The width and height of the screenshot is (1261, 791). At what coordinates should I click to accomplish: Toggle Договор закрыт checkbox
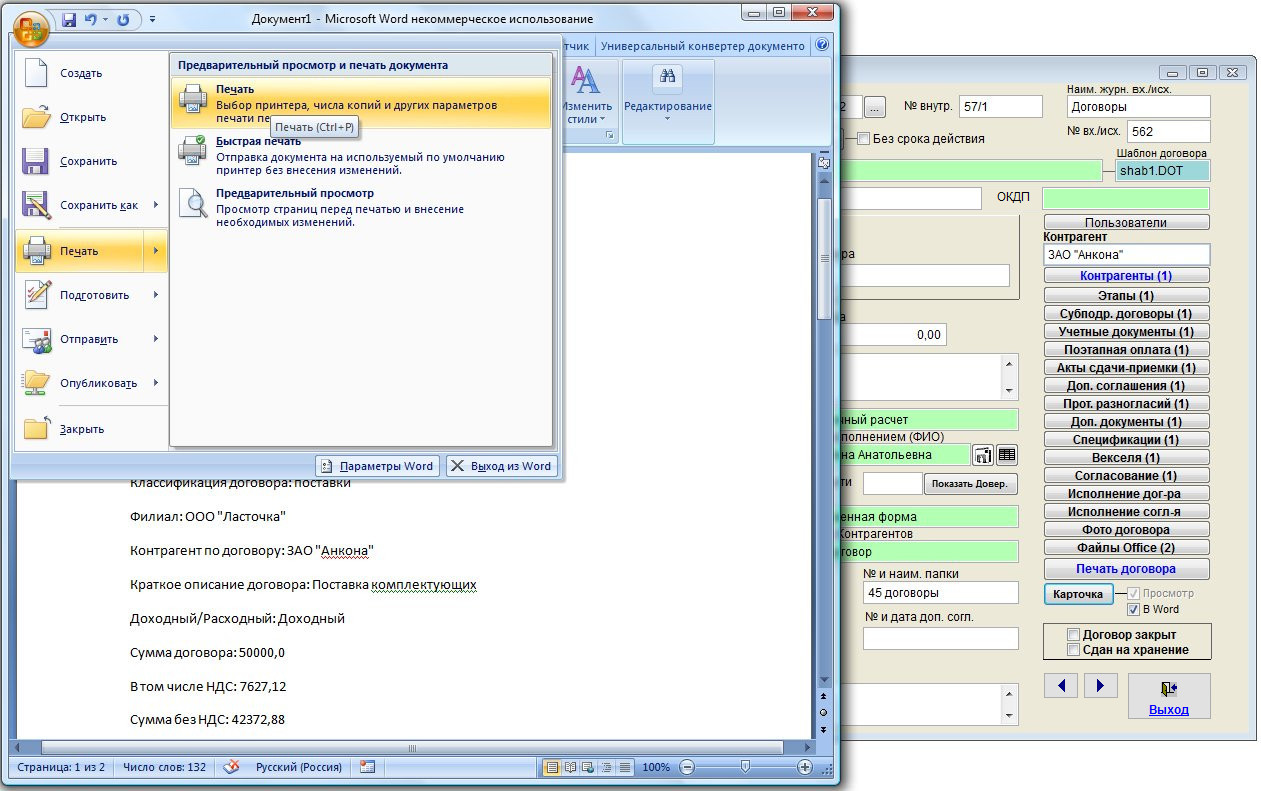[1073, 634]
